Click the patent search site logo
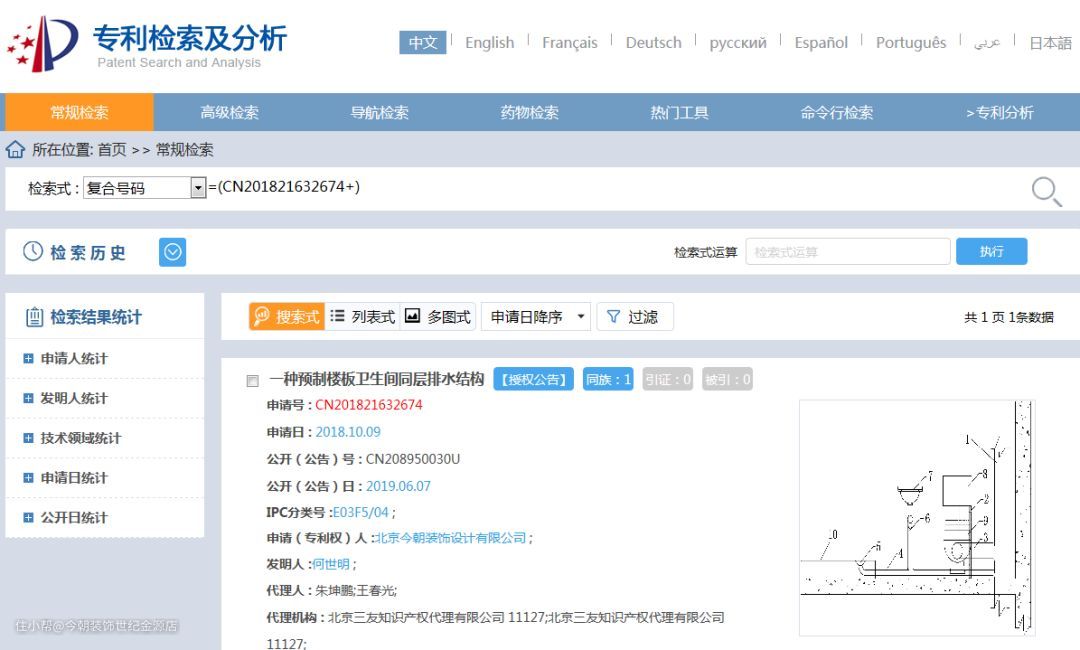Screen dimensions: 1080x650 [42, 45]
